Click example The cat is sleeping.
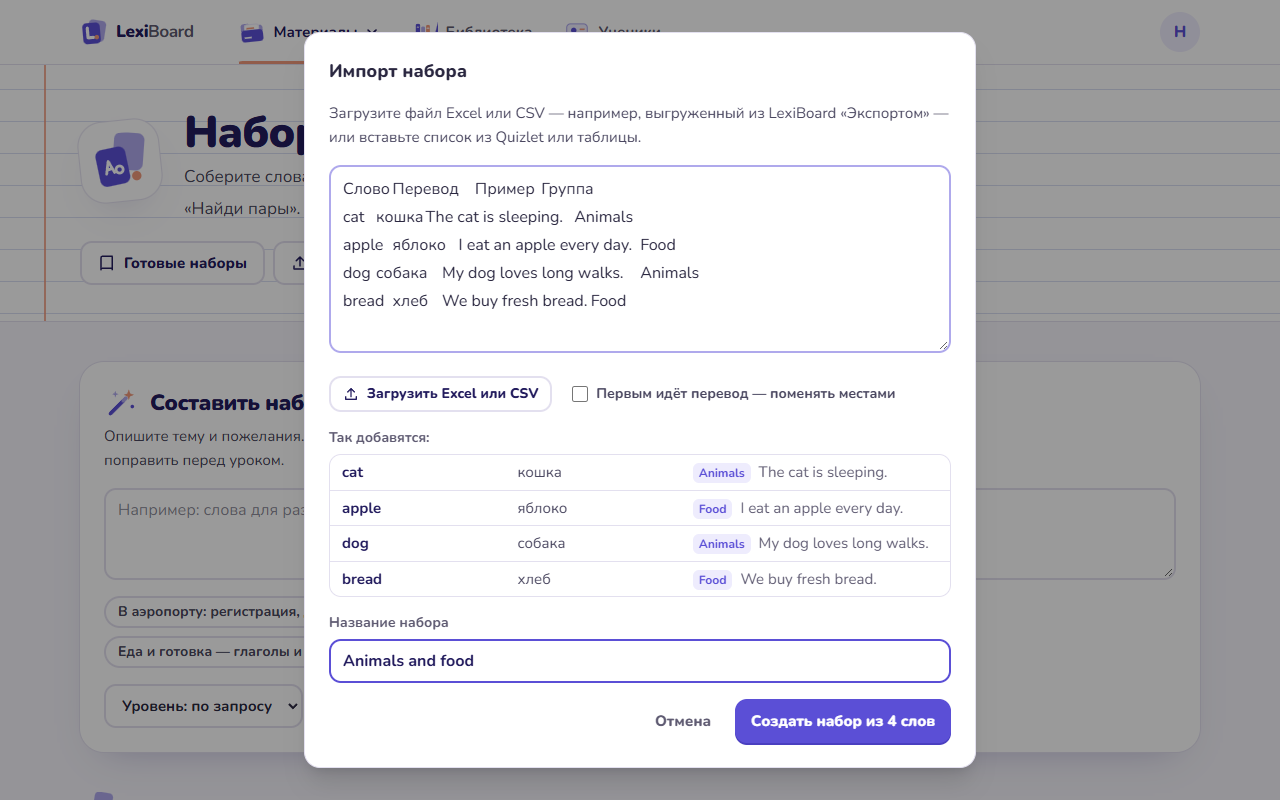Screen dimensions: 1280x800 click(823, 472)
